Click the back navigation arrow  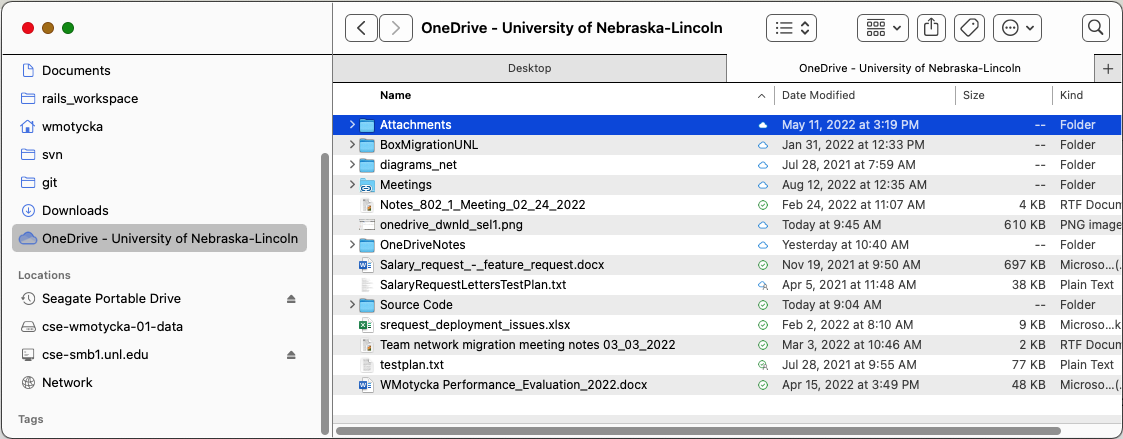[361, 28]
